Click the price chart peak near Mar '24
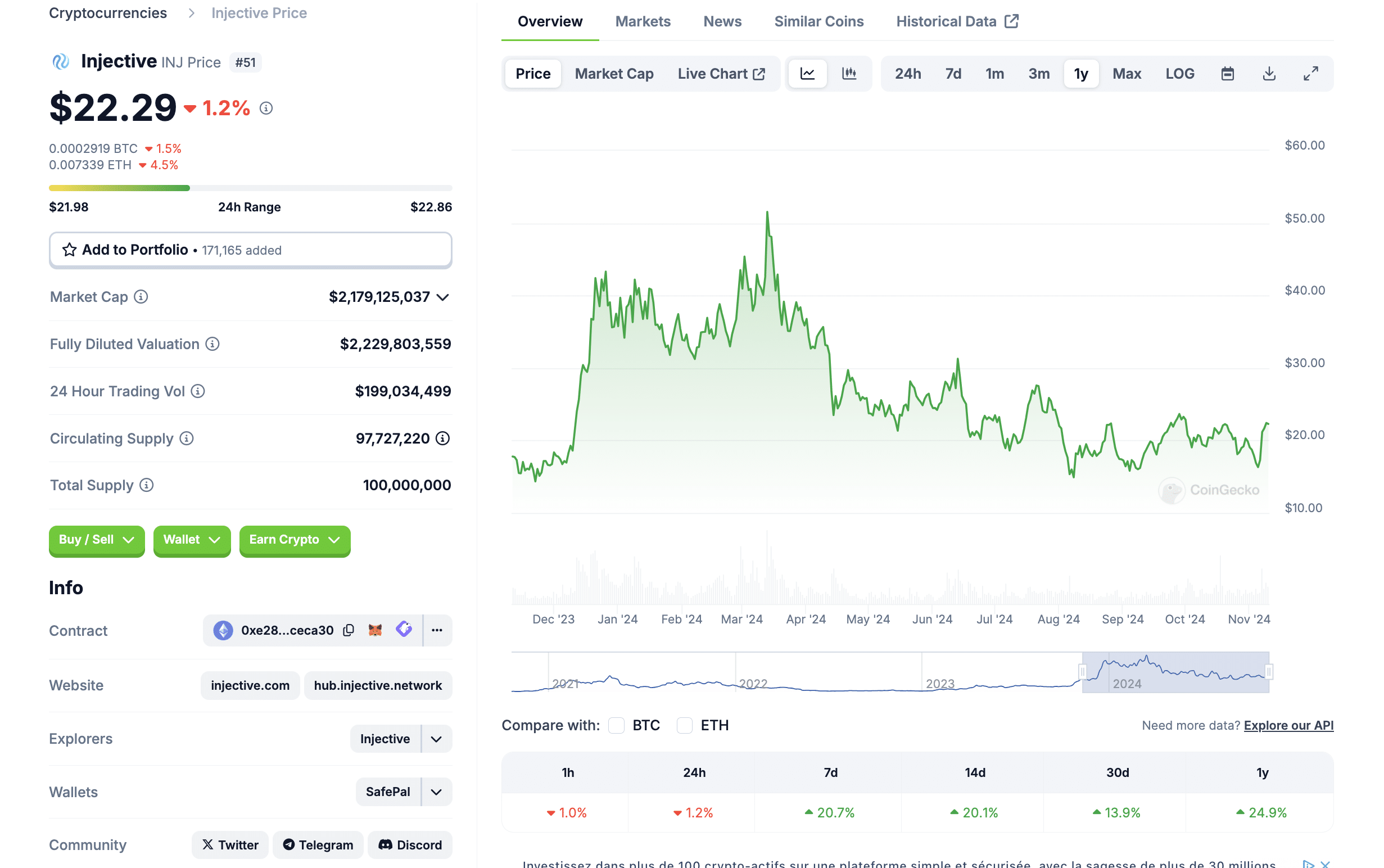Image resolution: width=1384 pixels, height=868 pixels. tap(767, 213)
